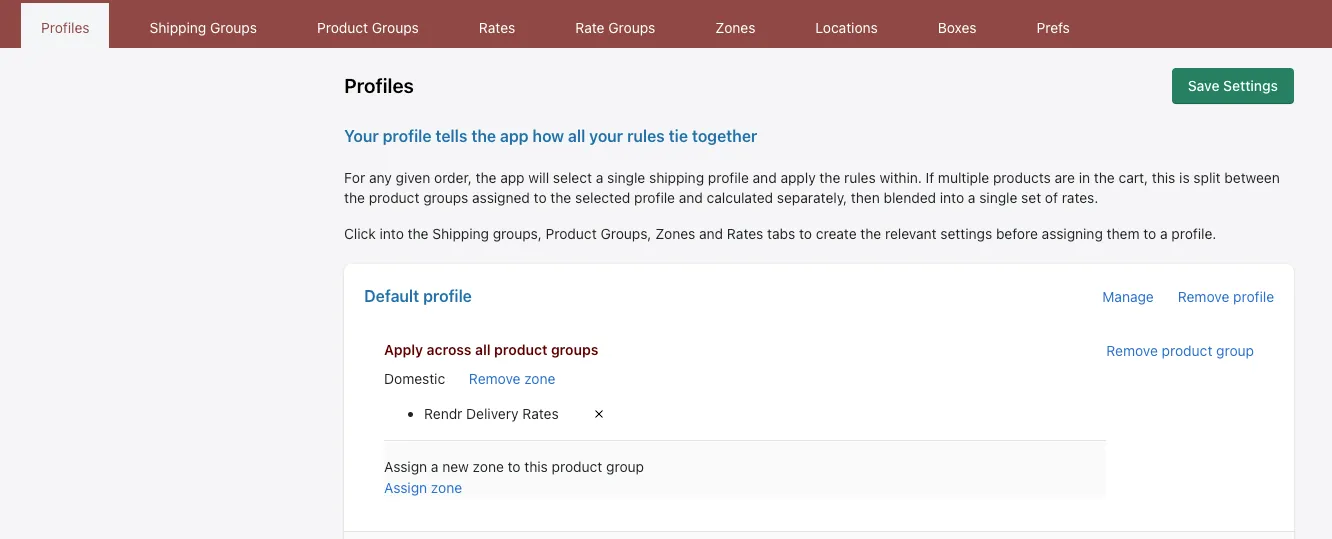
Task: Remove Rendr Delivery Rates with the x icon
Action: click(599, 414)
